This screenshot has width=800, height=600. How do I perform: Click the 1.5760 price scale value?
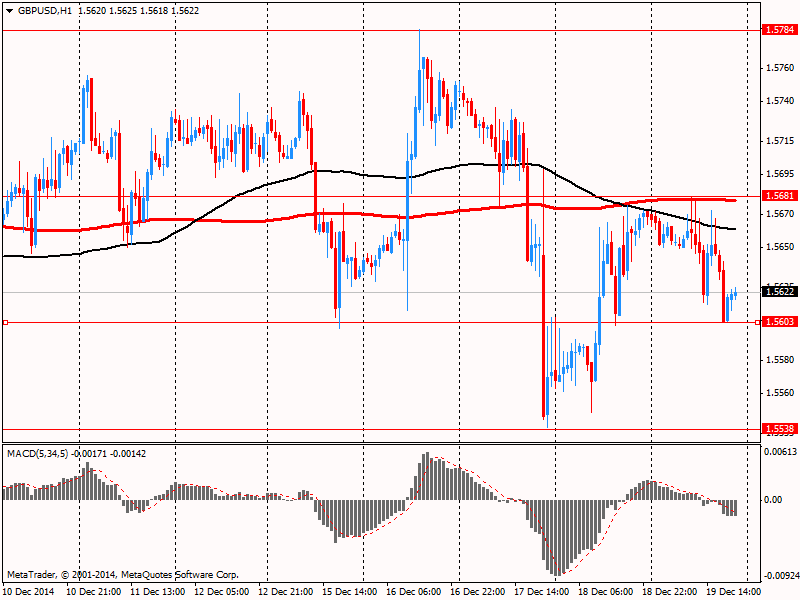click(781, 68)
